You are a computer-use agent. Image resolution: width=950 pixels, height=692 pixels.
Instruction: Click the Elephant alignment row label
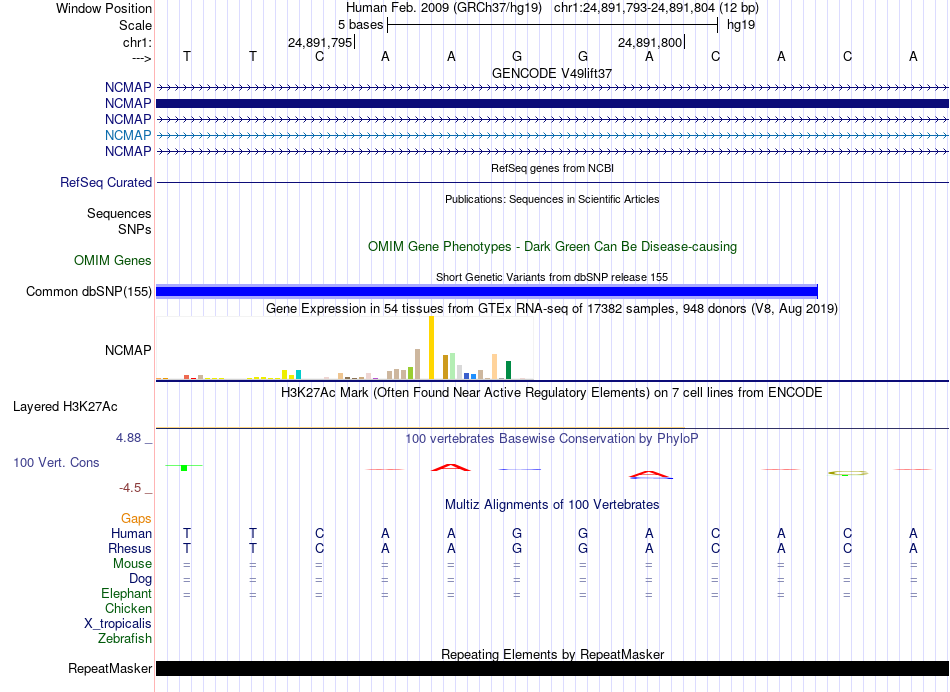[x=126, y=594]
